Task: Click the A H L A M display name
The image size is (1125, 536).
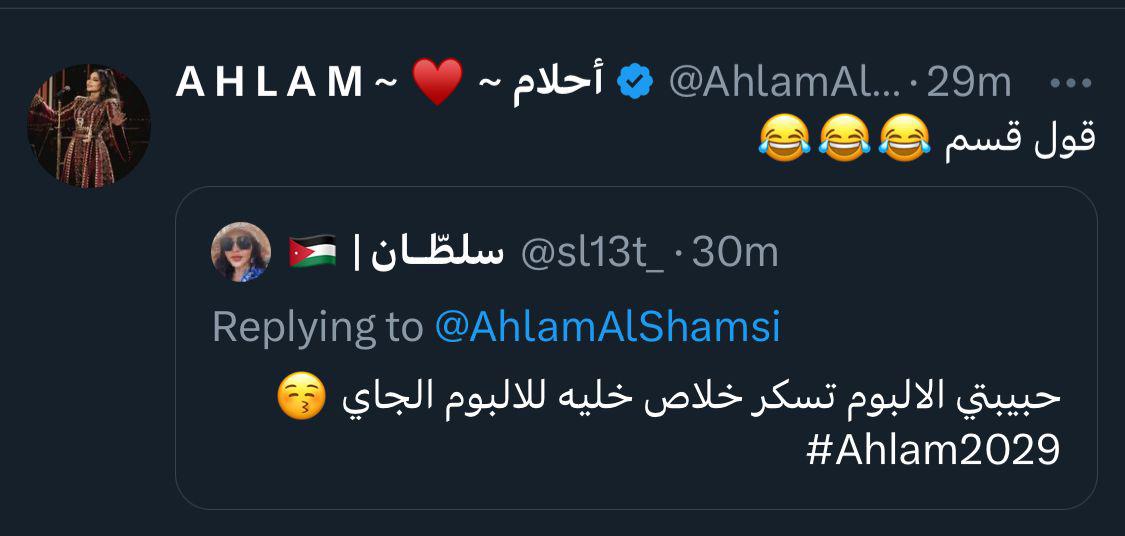Action: coord(270,83)
